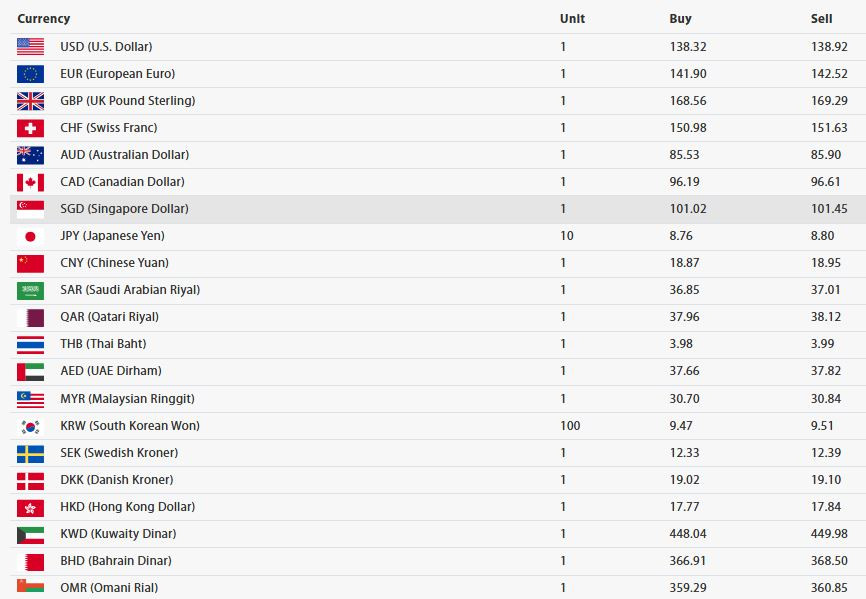Click the United States flag icon
Screen dimensions: 866x599
click(x=30, y=46)
